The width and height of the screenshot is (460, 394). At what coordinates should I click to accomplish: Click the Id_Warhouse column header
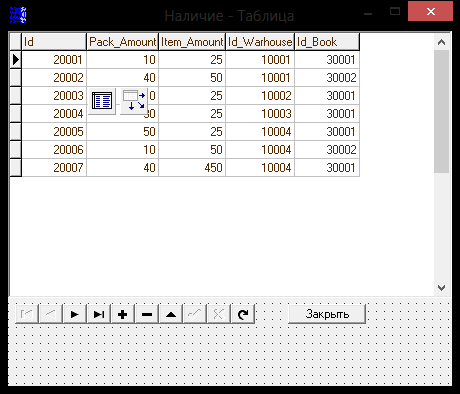[x=260, y=42]
